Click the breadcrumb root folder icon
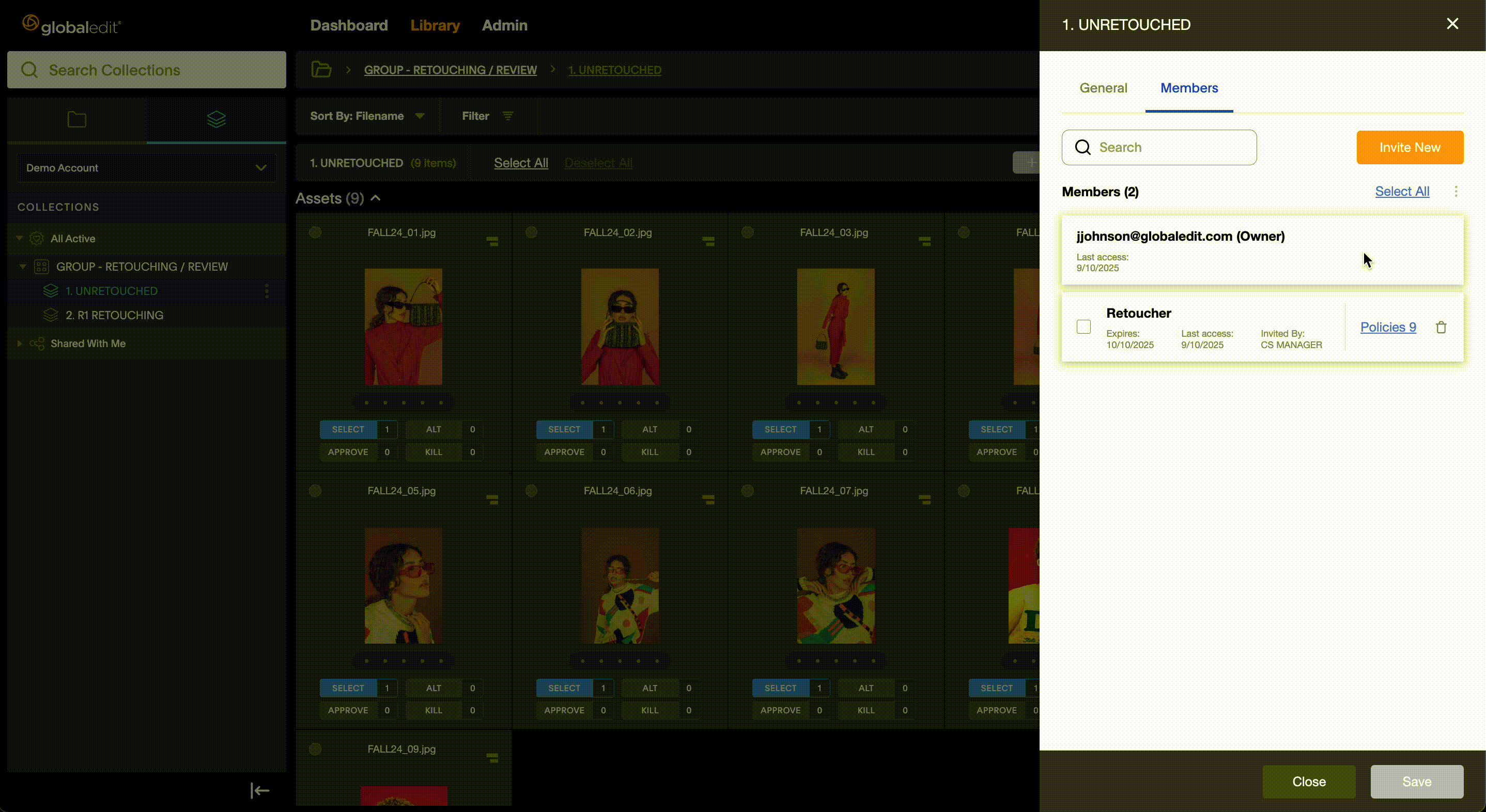 321,70
